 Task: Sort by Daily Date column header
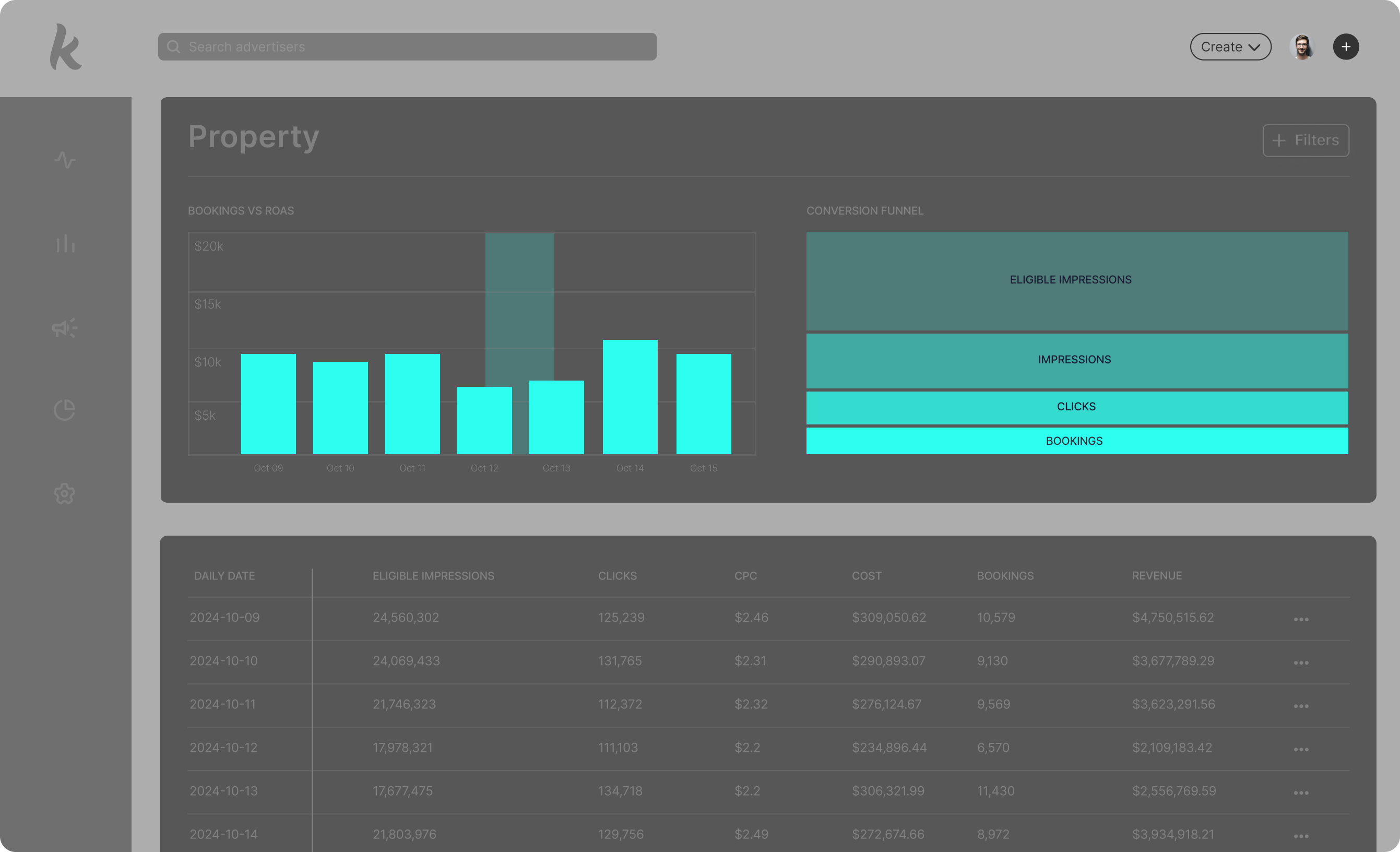pos(224,576)
